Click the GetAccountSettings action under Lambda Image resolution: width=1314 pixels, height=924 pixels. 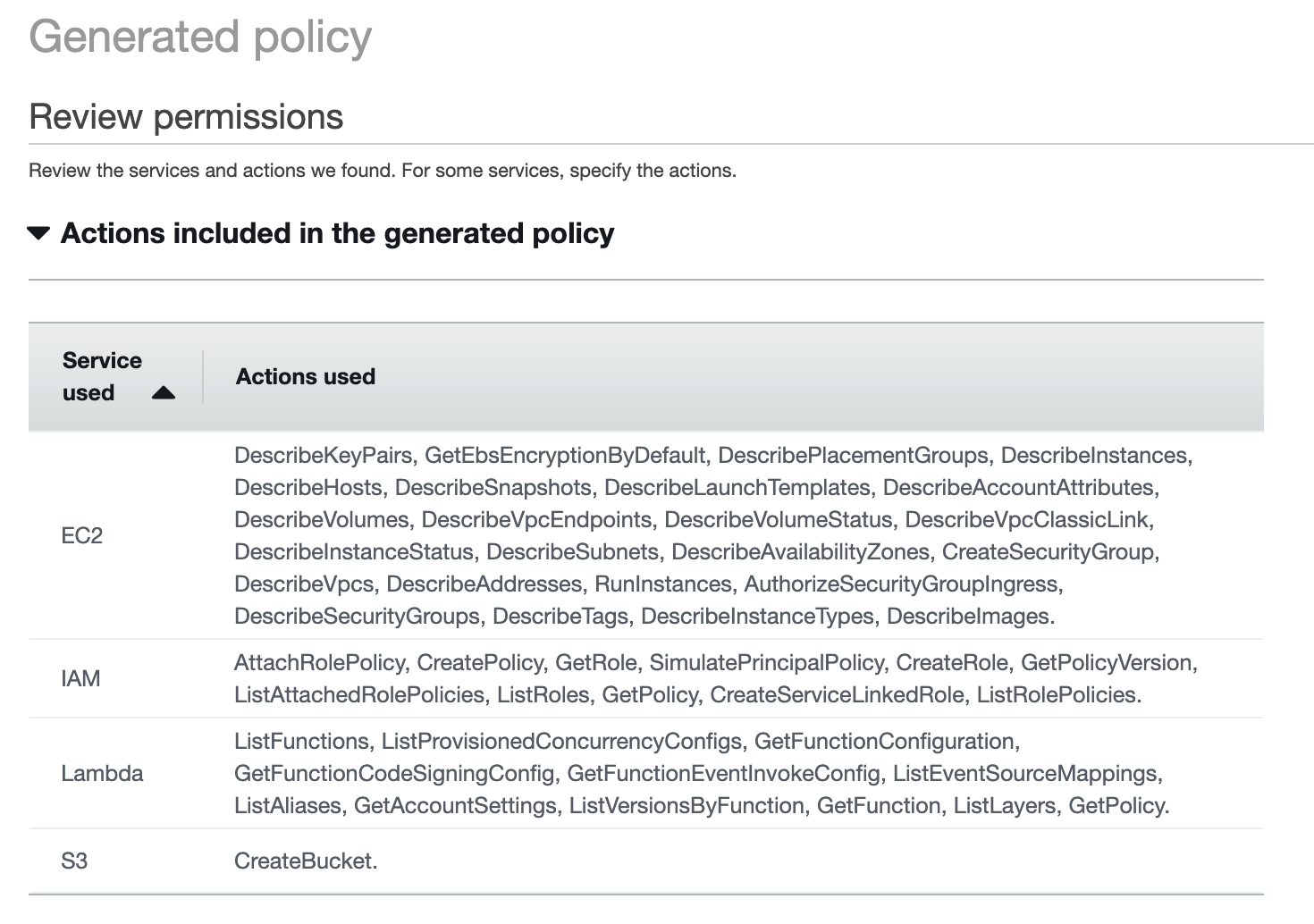coord(456,805)
